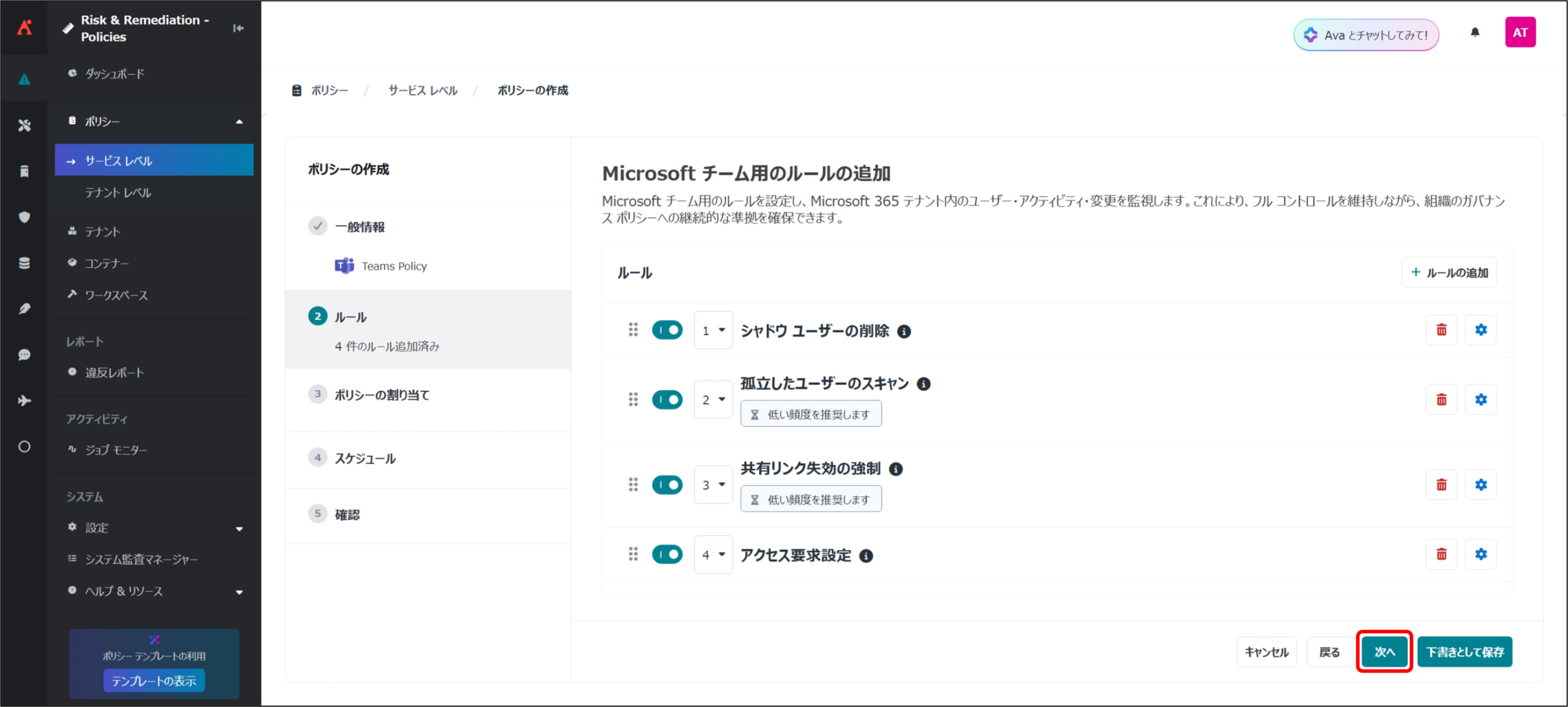This screenshot has height=707, width=1568.
Task: Click the 次へ button
Action: click(x=1384, y=652)
